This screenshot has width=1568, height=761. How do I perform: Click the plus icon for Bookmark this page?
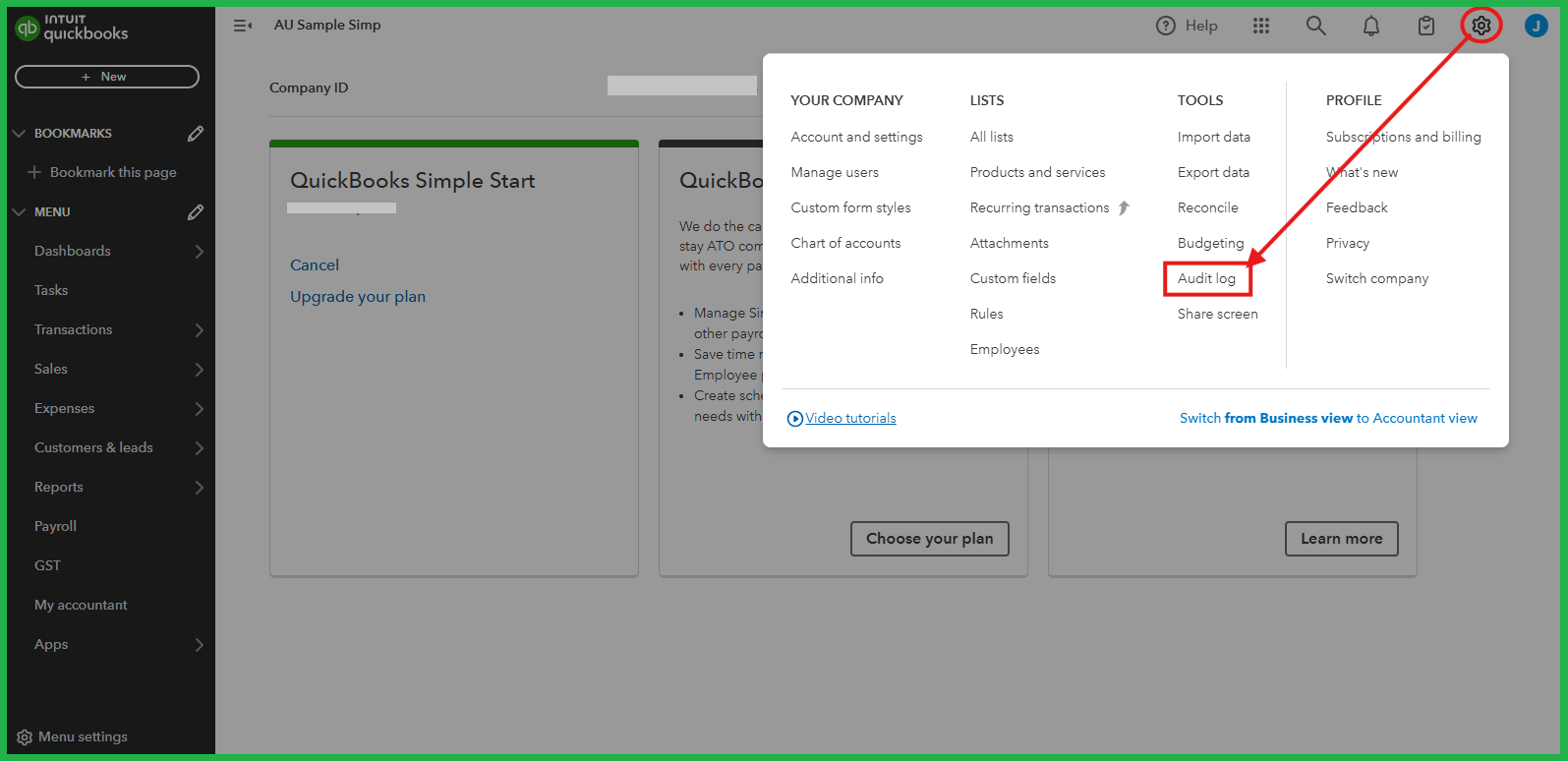(34, 172)
